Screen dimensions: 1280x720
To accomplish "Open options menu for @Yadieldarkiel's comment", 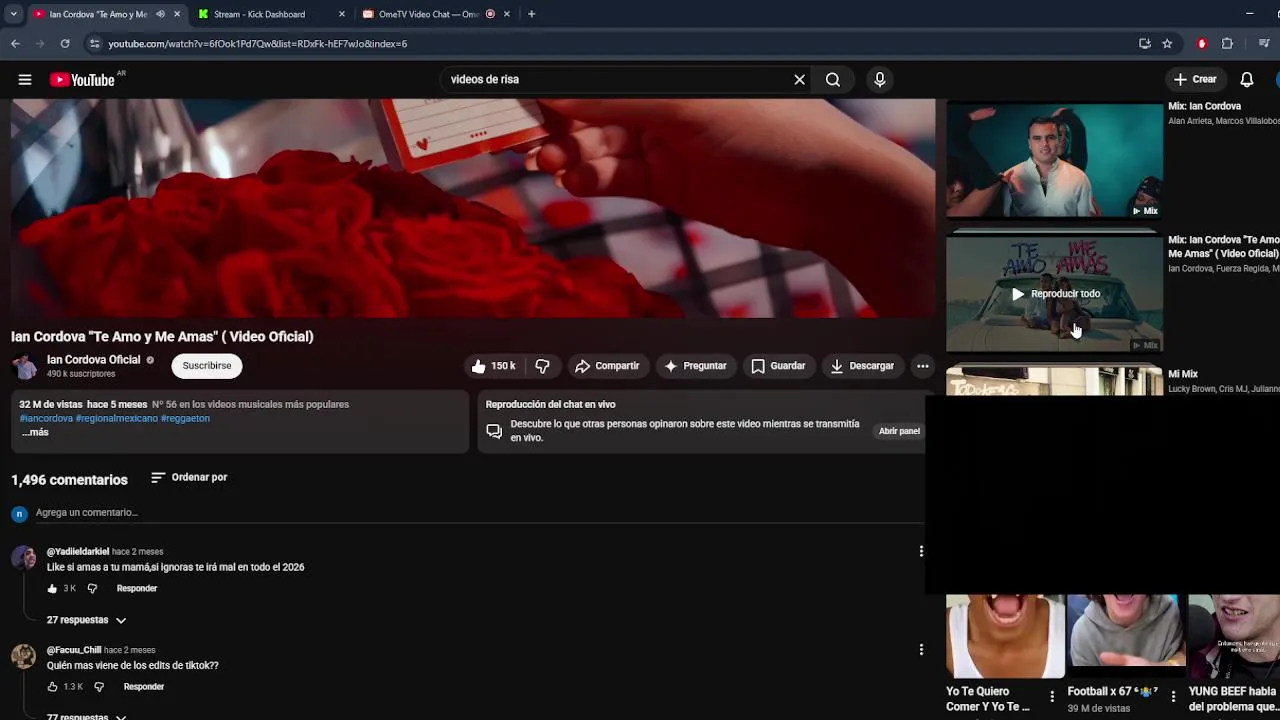I will (x=921, y=551).
